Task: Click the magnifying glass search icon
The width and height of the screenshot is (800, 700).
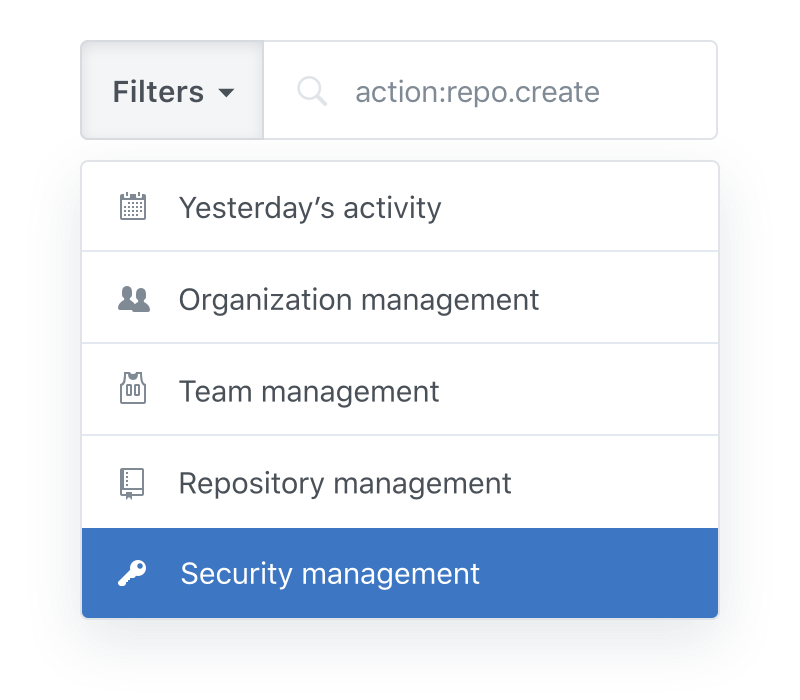Action: tap(312, 91)
